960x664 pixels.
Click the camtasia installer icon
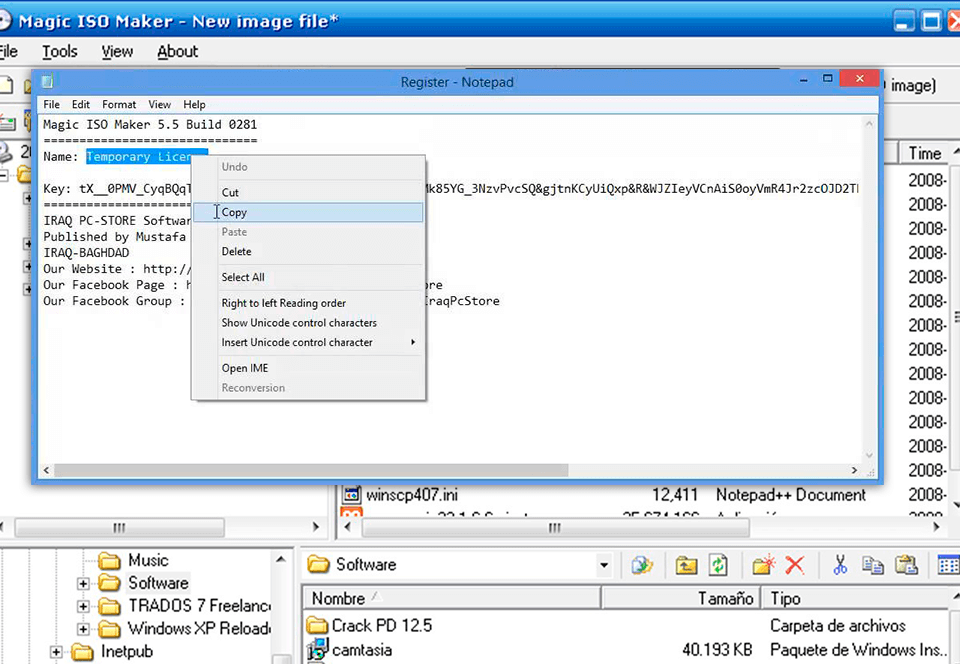[317, 649]
